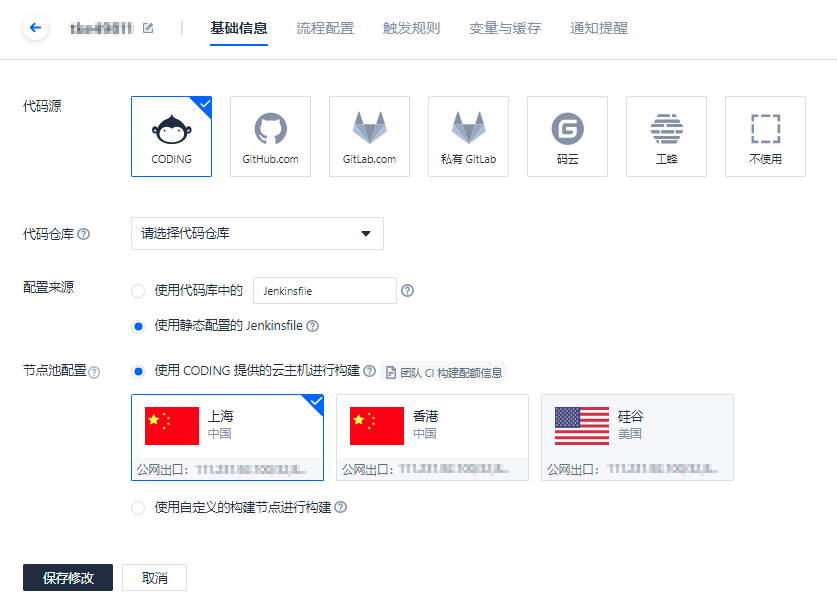Go back using the blue arrow button

(35, 28)
